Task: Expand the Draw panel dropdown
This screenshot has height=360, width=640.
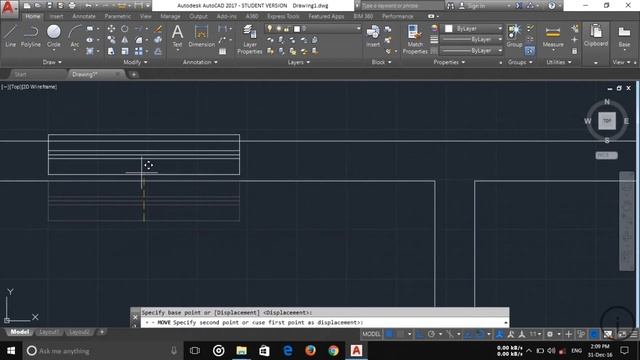Action: tap(52, 62)
